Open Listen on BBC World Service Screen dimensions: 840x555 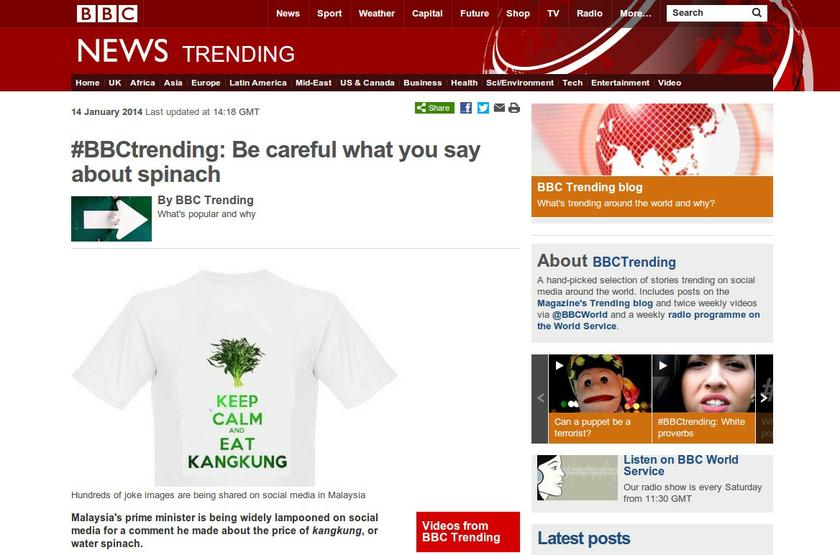pos(680,466)
